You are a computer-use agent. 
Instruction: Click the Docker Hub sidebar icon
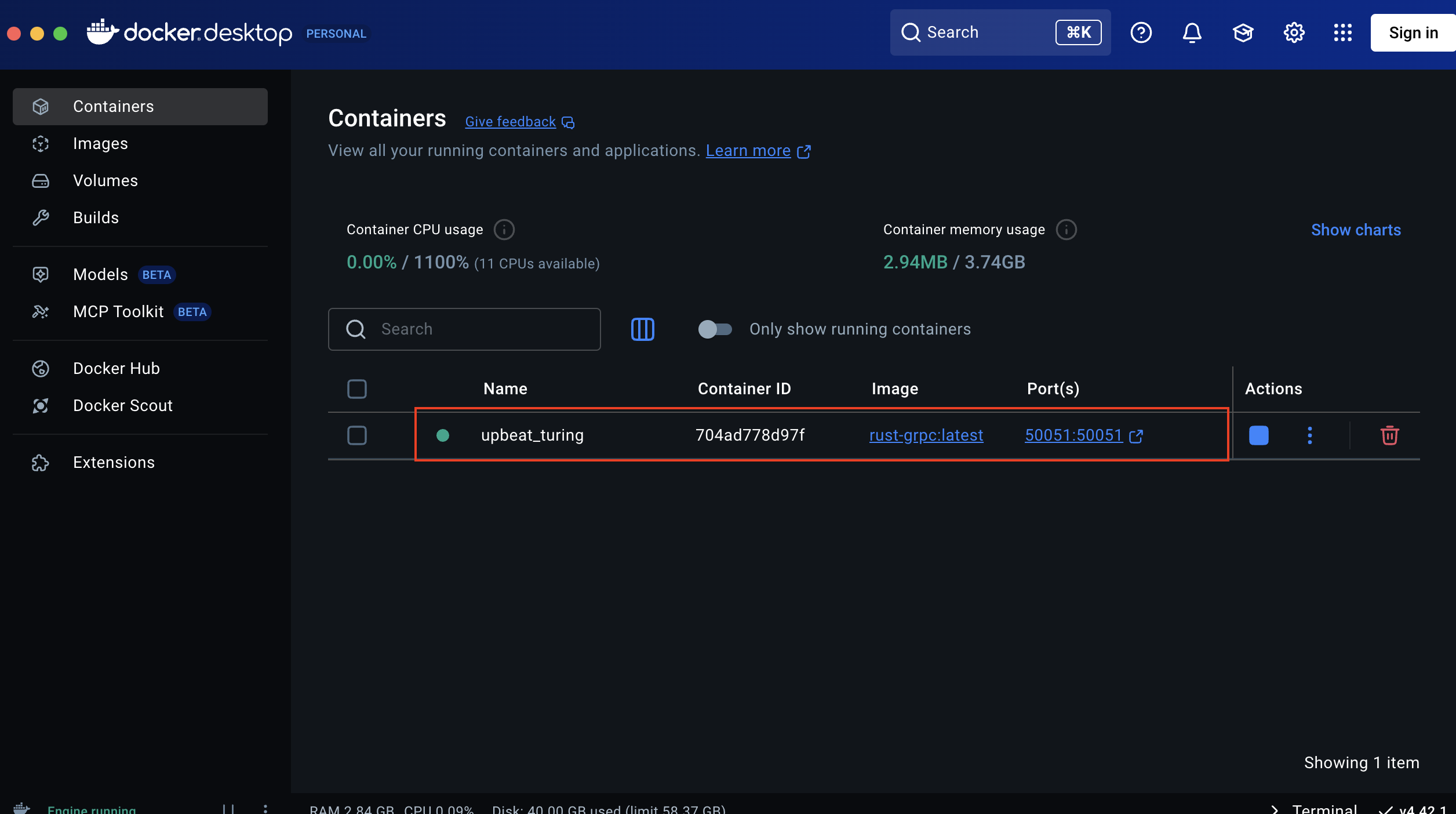(x=41, y=369)
